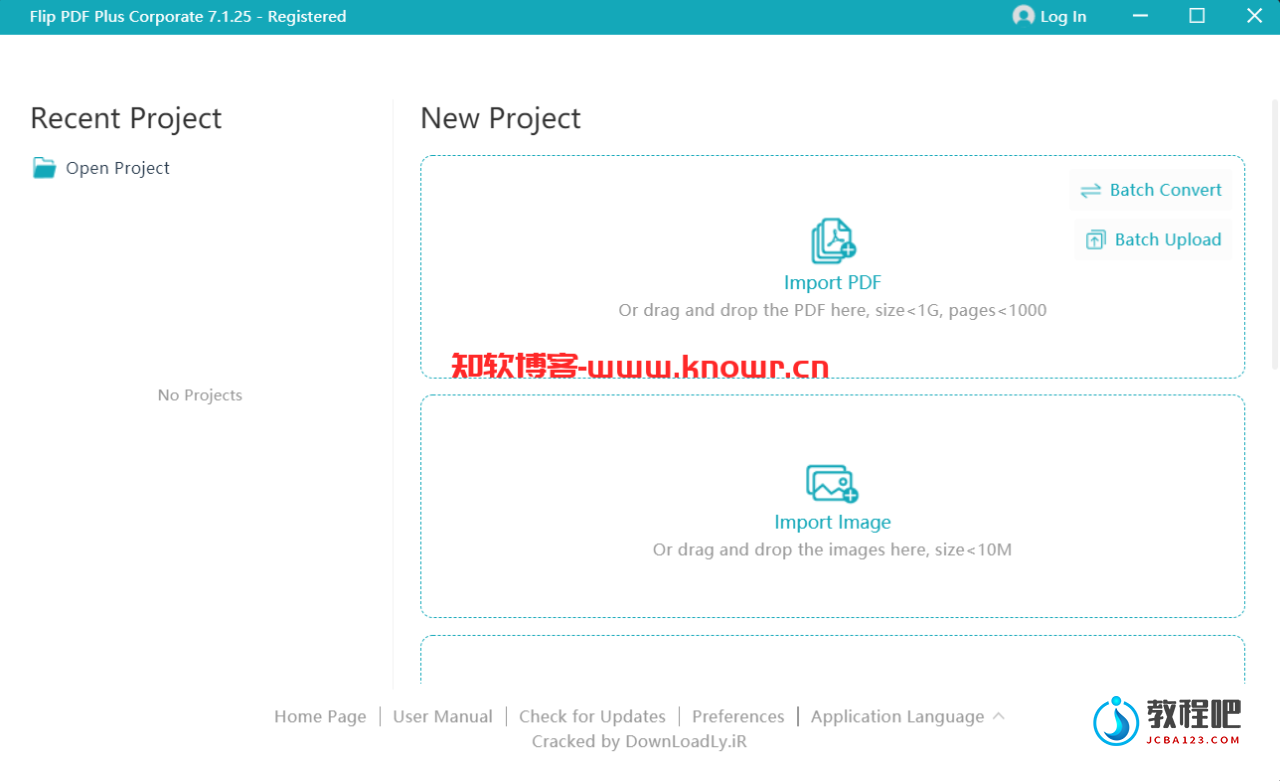Click the Import PDF document icon
Screen dimensions: 1280x781
point(833,241)
